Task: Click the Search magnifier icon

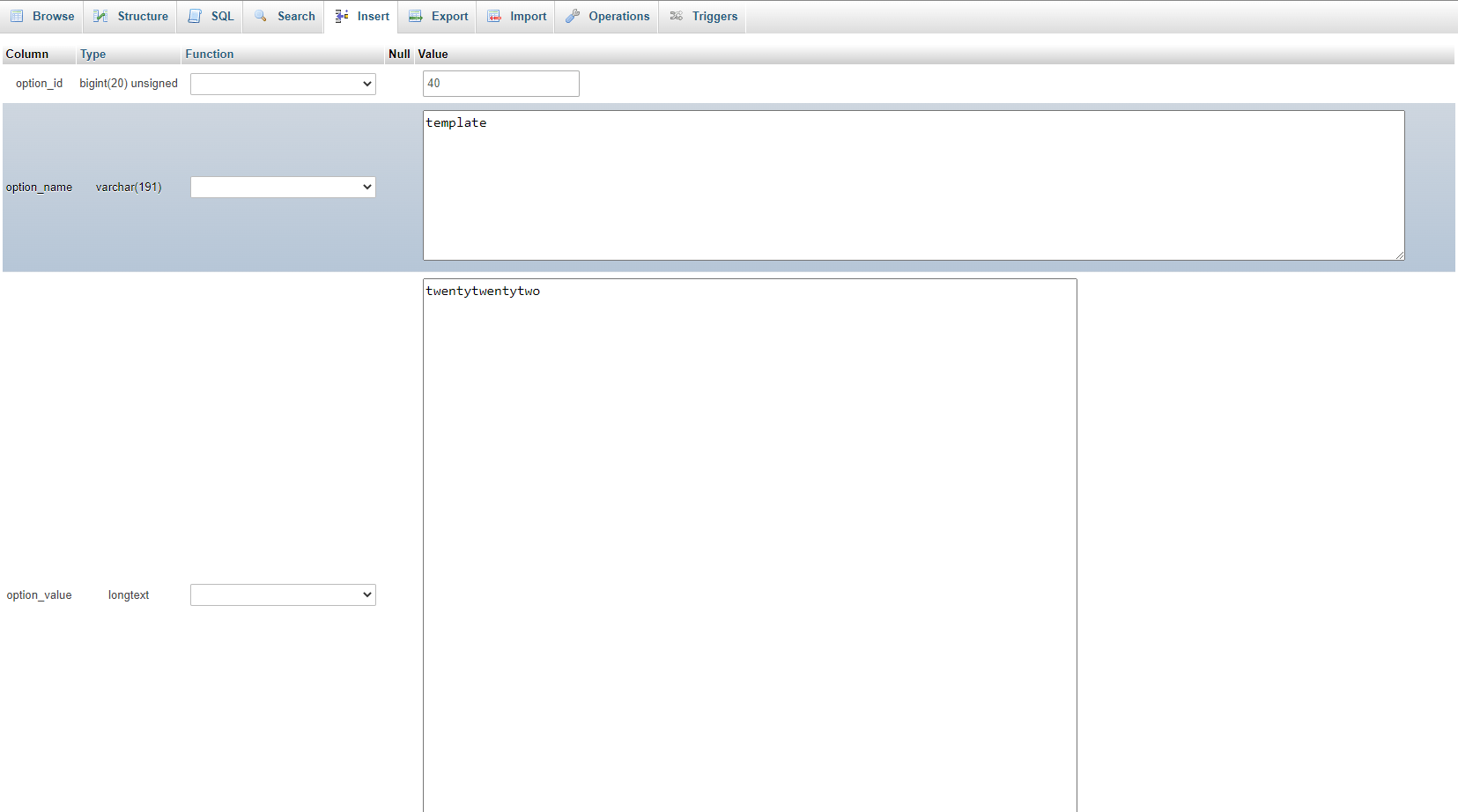Action: point(261,16)
